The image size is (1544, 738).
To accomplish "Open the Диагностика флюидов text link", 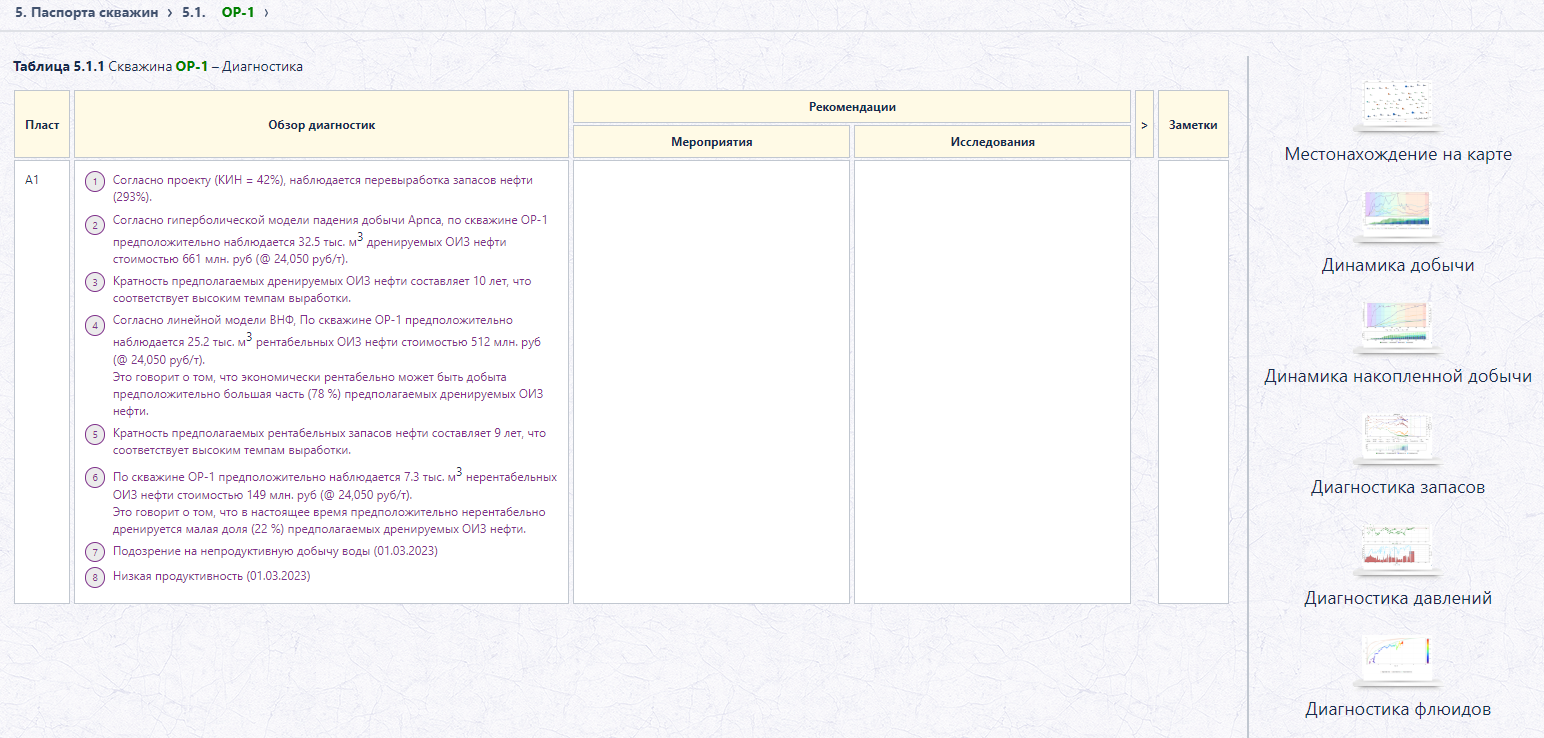I will [x=1398, y=709].
